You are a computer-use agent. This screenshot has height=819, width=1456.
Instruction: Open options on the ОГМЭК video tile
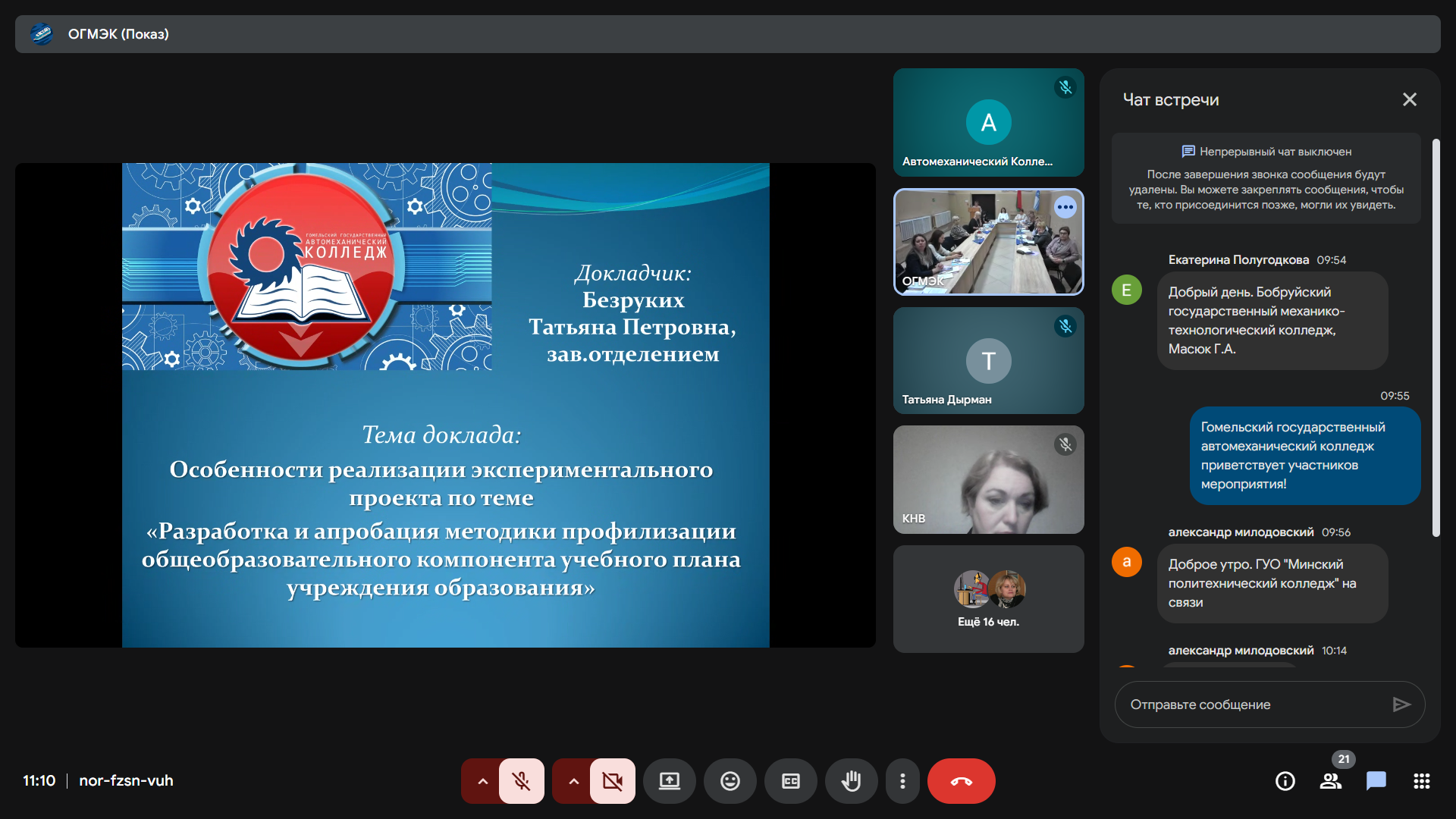(x=1065, y=207)
